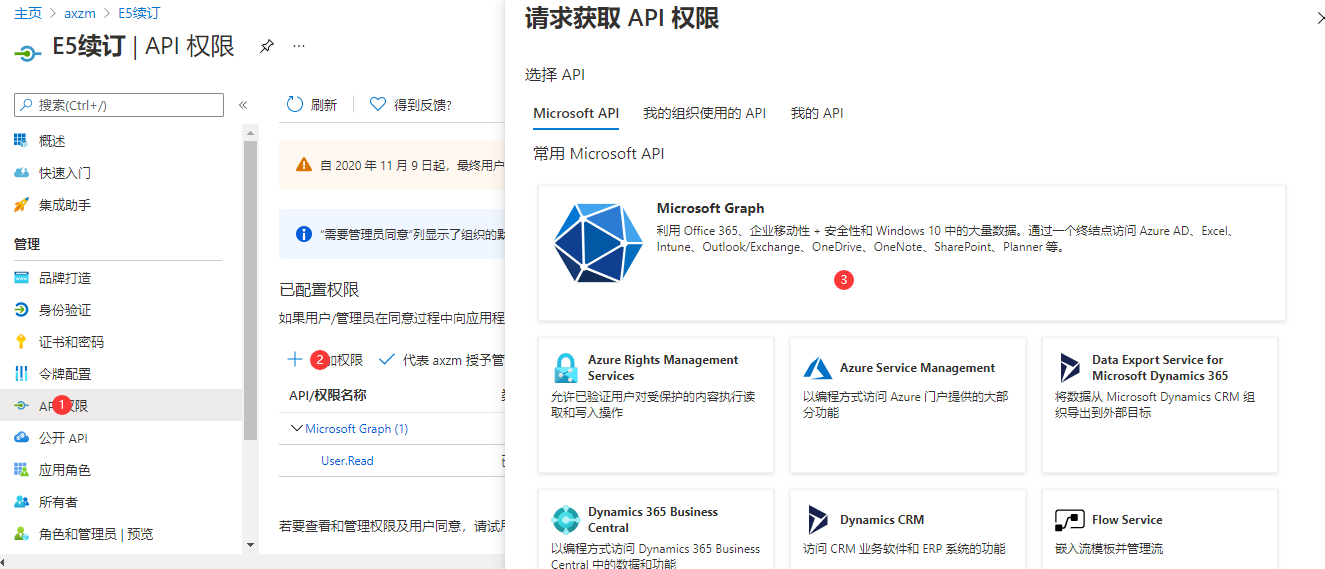Screen dimensions: 1325x569
Task: Click the sidebar vertical scrollbar thumb
Action: click(x=250, y=290)
